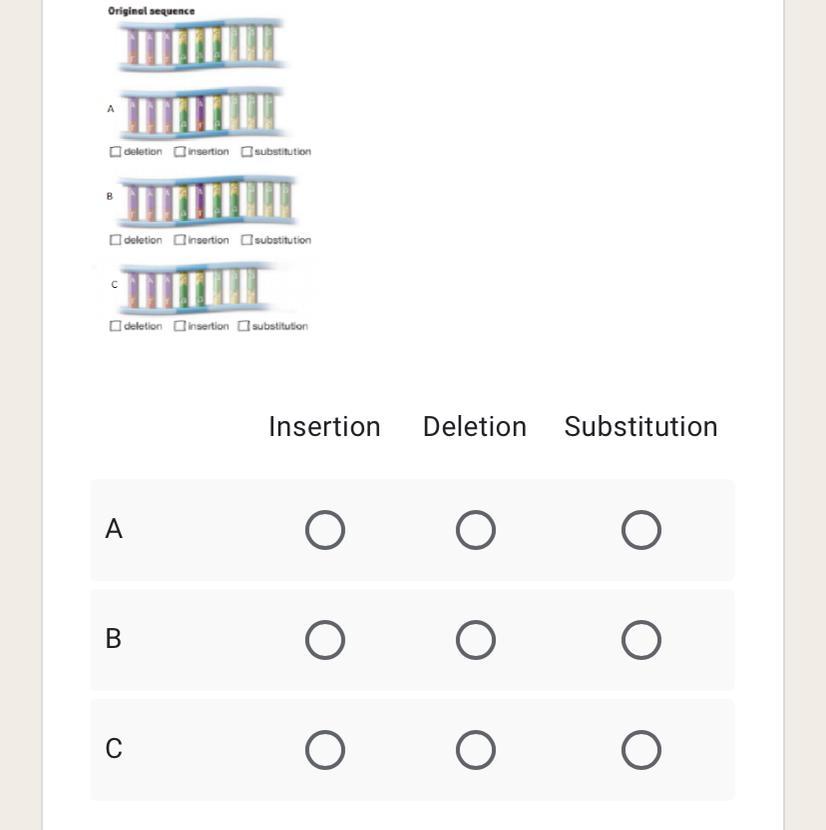Mark Insertion for row C

325,750
